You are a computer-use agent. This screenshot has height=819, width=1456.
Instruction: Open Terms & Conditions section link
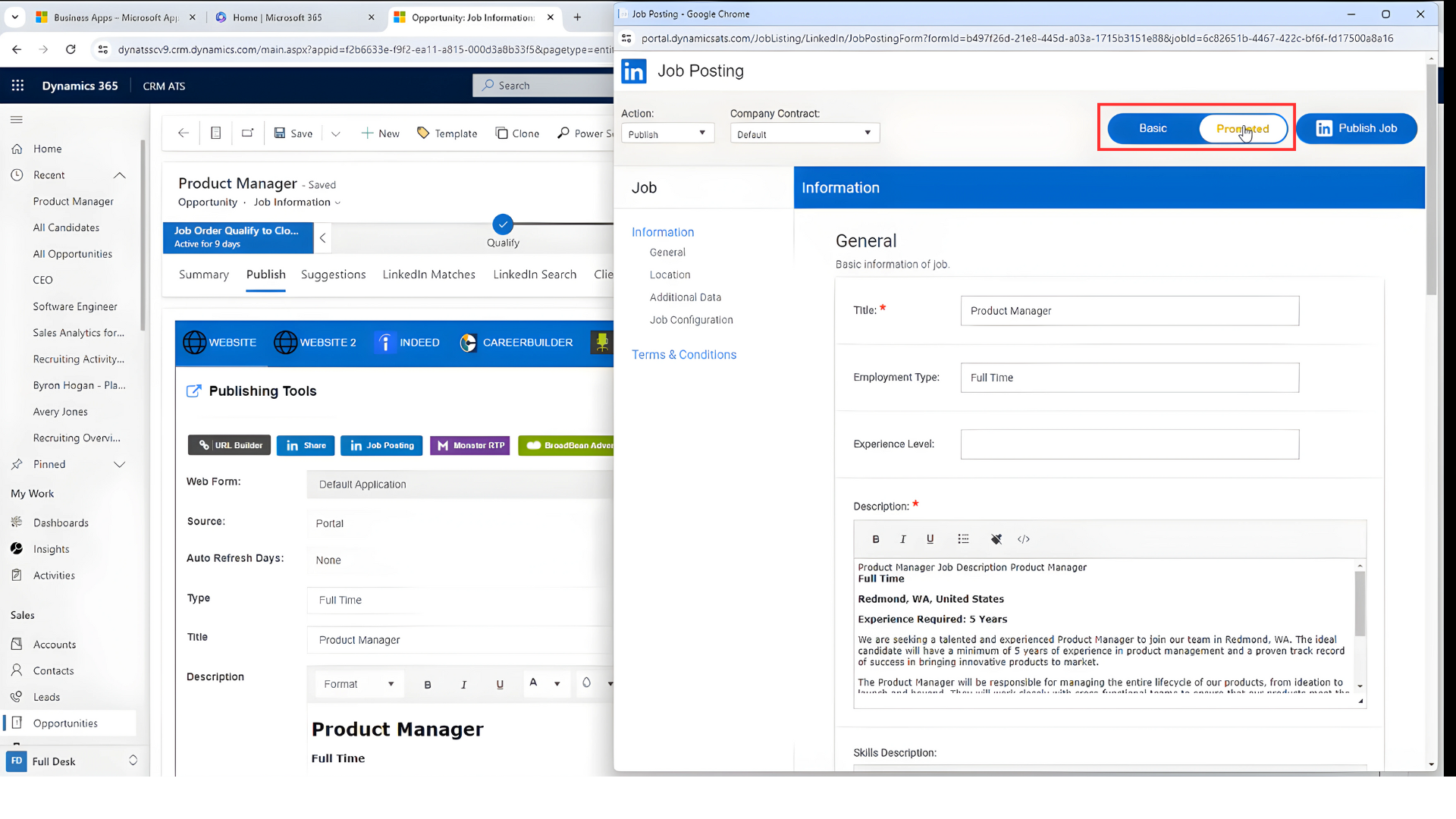pos(684,355)
